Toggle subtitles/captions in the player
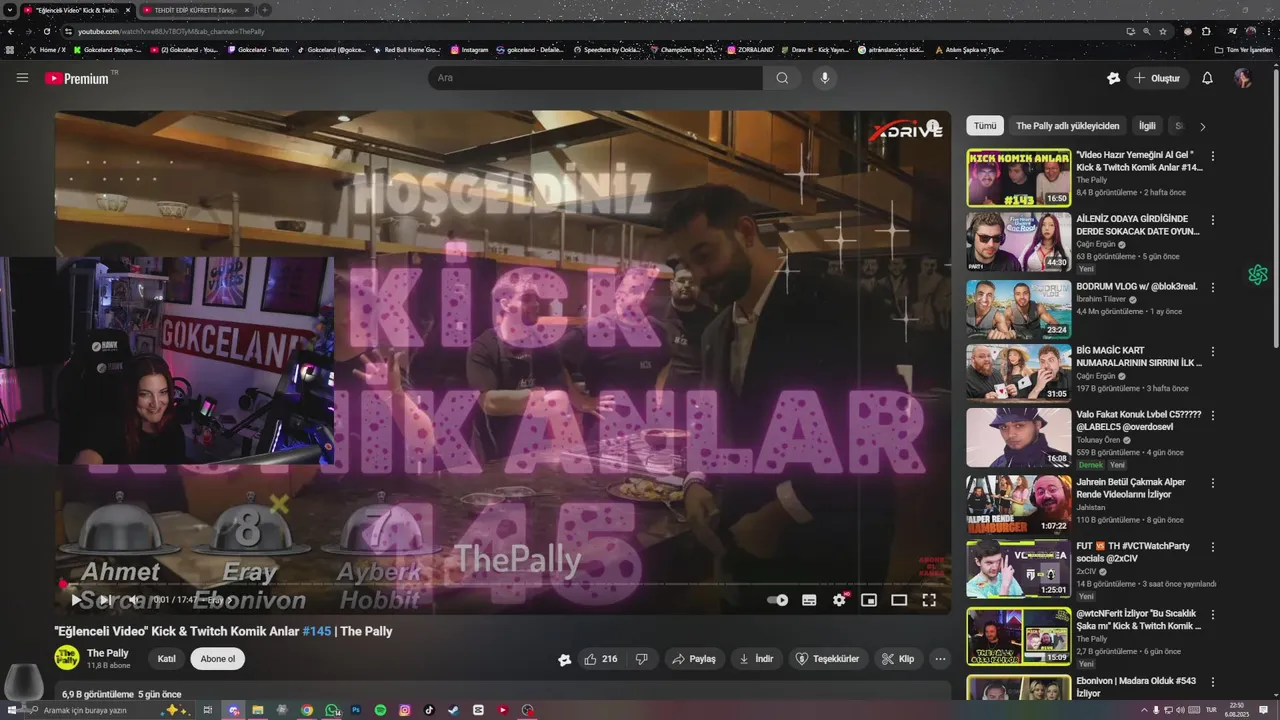The width and height of the screenshot is (1280, 720). 809,600
